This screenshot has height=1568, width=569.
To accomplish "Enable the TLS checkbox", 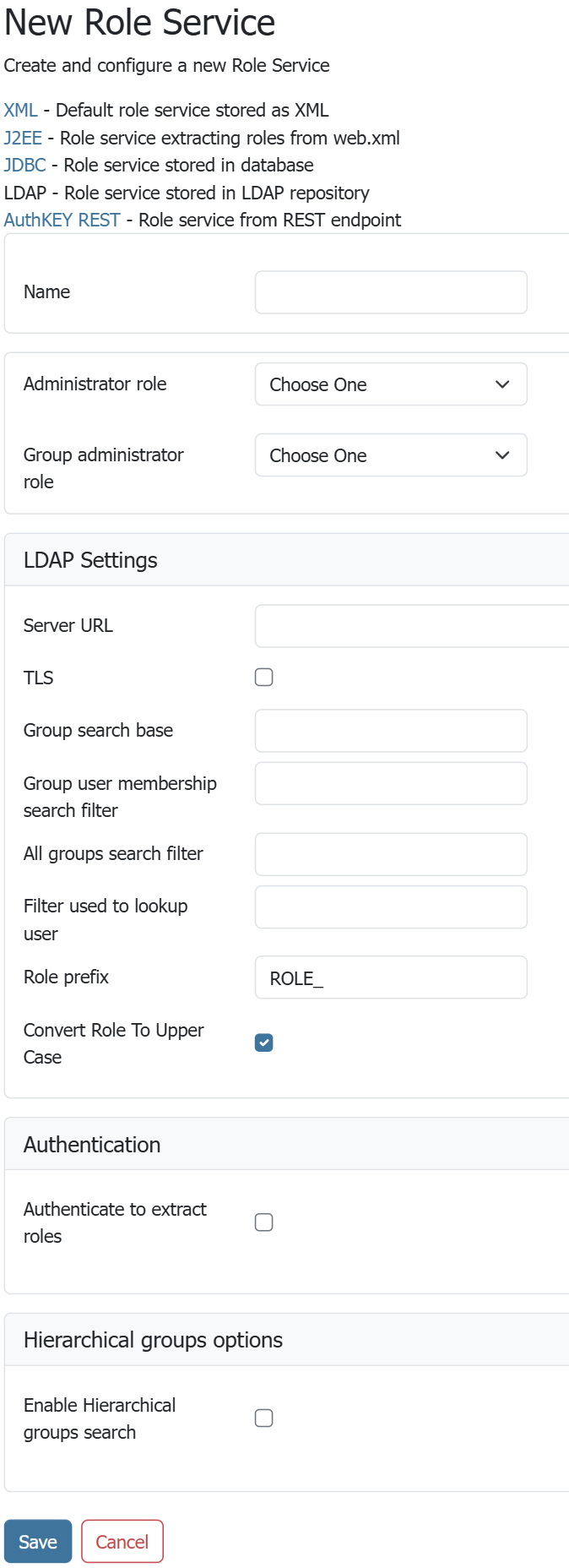I will tap(264, 678).
